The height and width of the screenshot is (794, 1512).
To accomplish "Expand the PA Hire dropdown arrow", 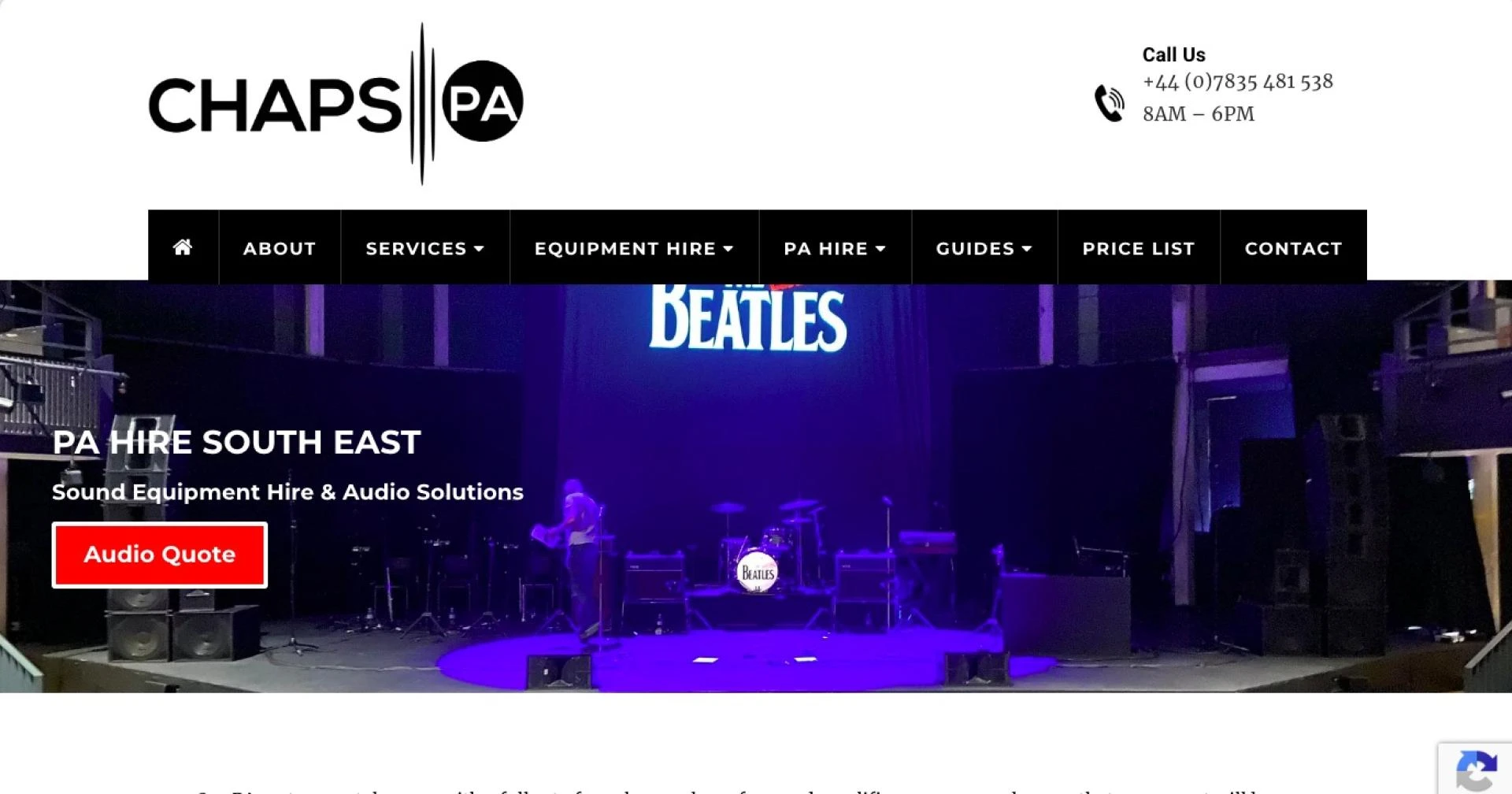I will [x=880, y=249].
